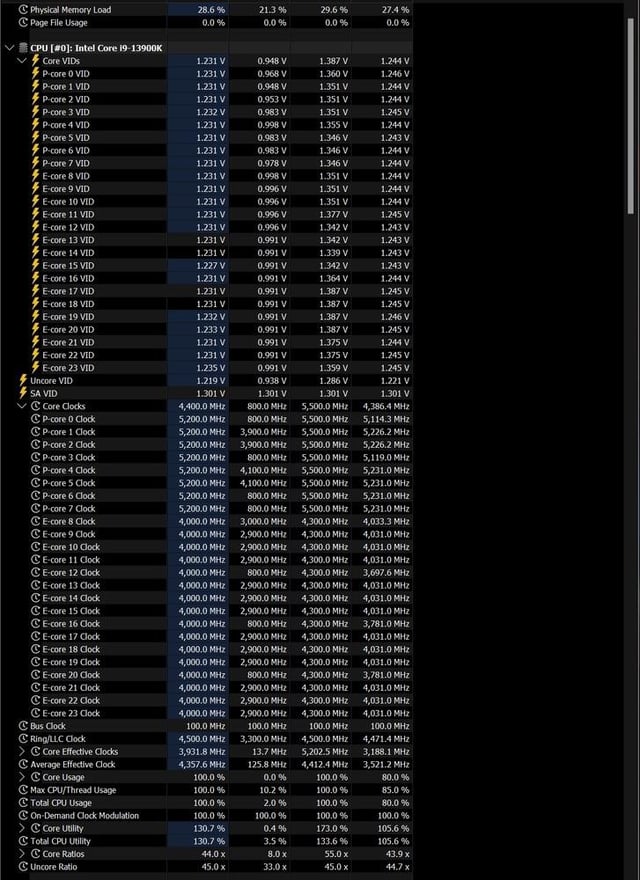Click the clock icon next to Ring/LLC Clock
This screenshot has height=880, width=640.
pos(23,739)
